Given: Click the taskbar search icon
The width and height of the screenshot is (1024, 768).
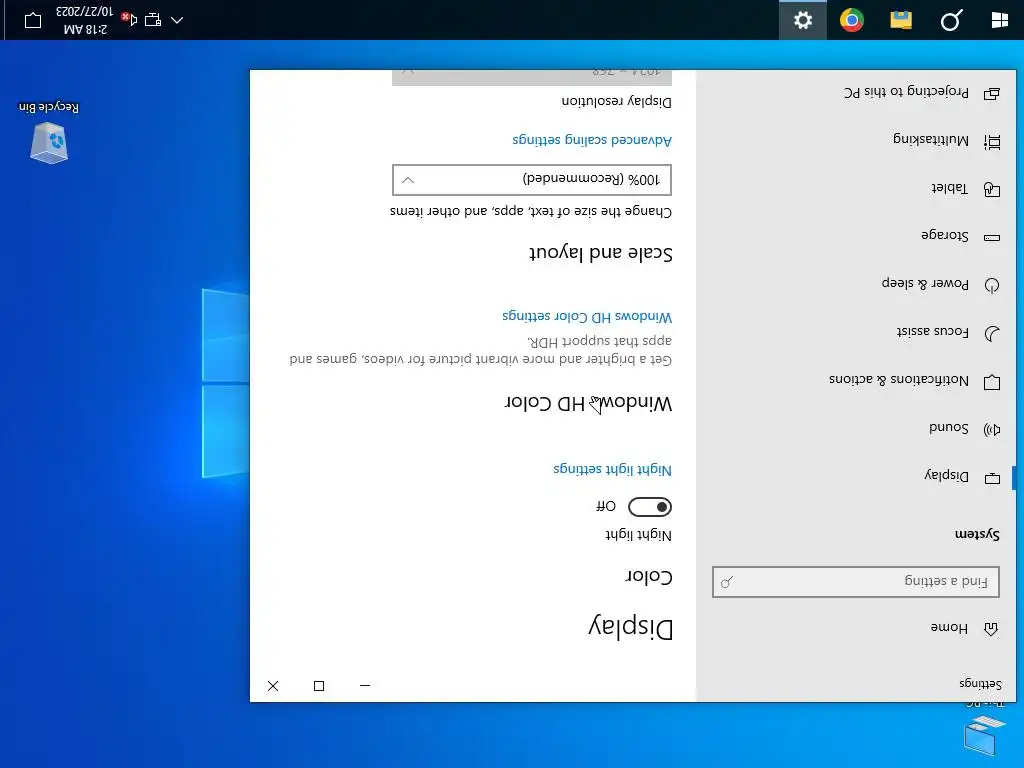Looking at the screenshot, I should 951,20.
